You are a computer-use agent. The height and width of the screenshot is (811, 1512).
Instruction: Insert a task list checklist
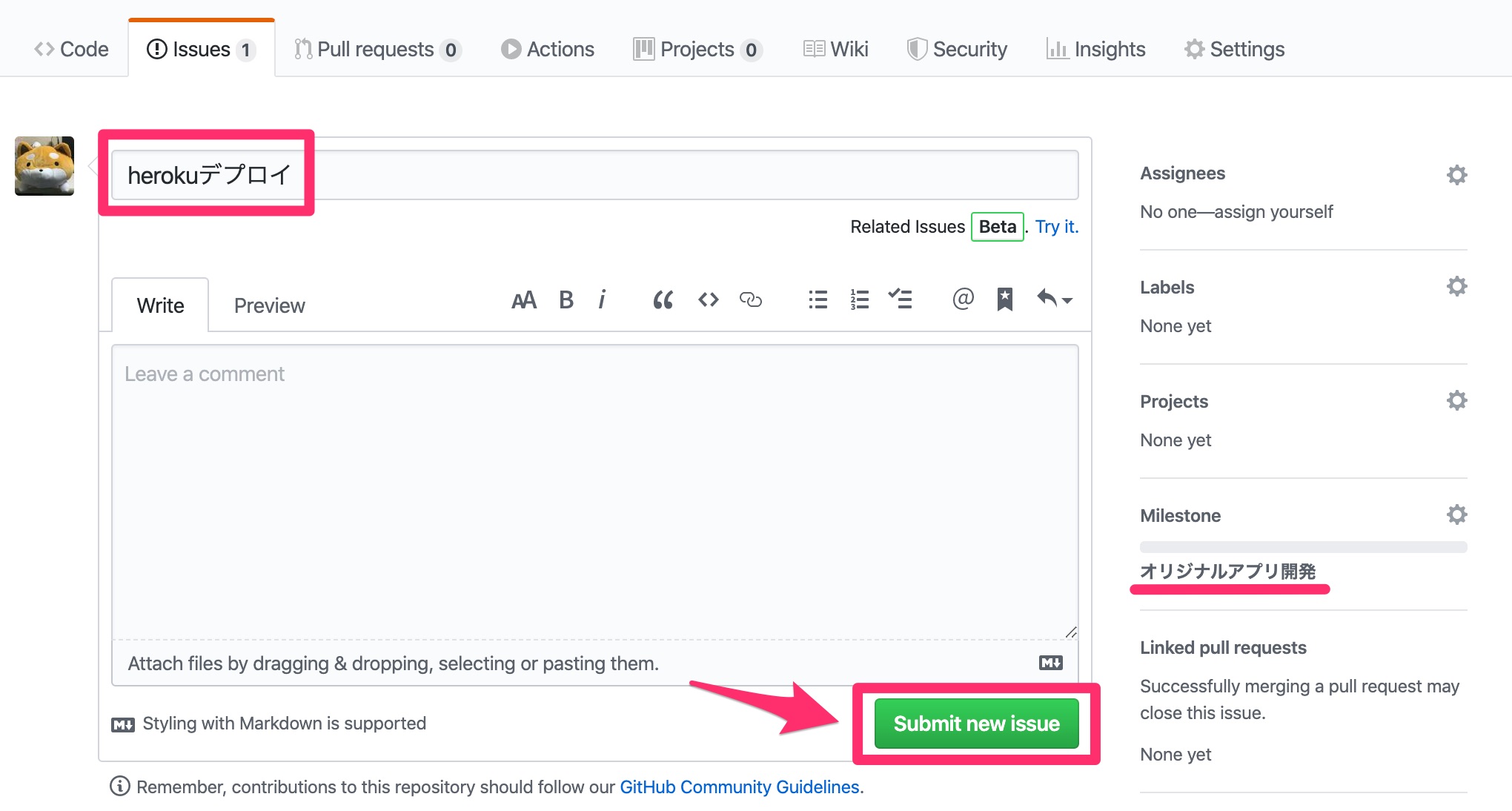pos(901,299)
